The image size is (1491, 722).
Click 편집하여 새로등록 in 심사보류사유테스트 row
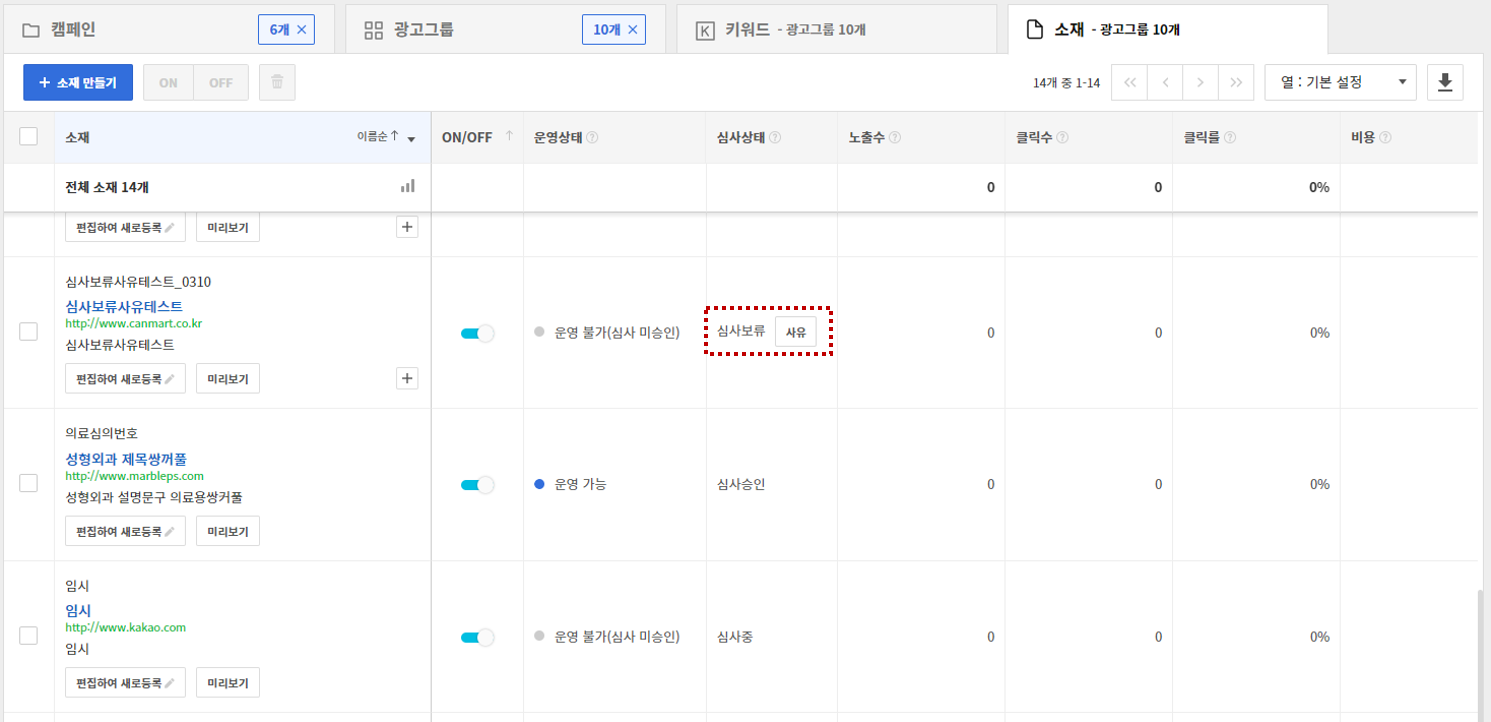(x=125, y=378)
